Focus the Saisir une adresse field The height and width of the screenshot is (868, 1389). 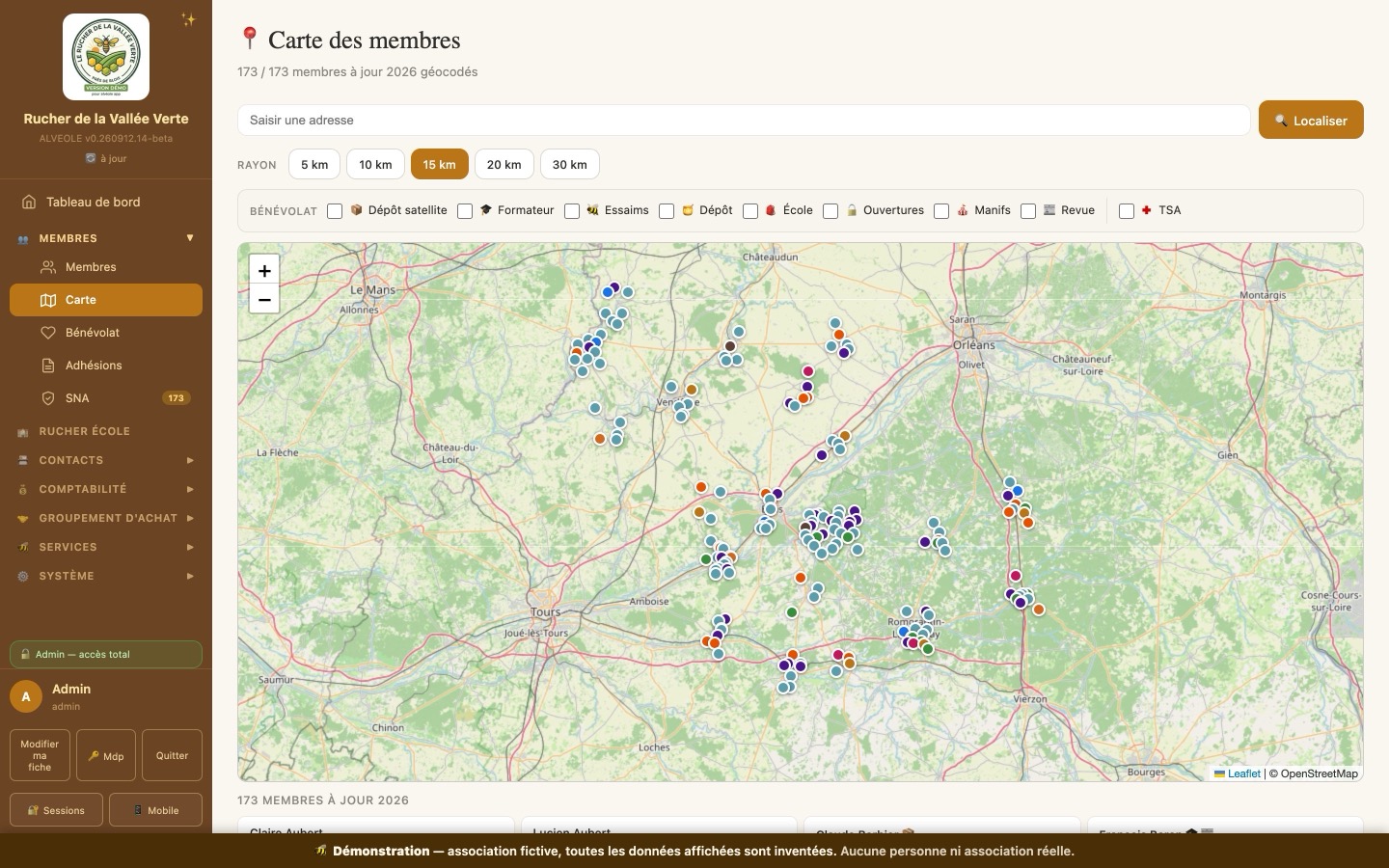(x=744, y=121)
